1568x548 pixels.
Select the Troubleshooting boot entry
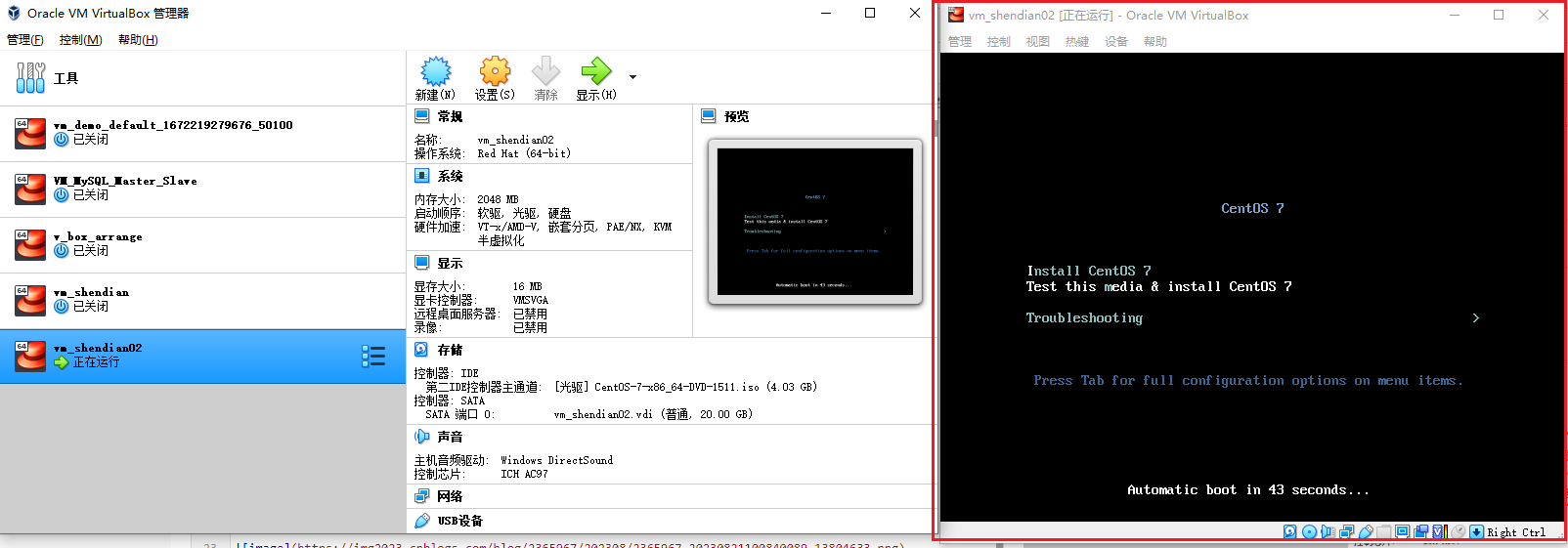tap(1084, 317)
